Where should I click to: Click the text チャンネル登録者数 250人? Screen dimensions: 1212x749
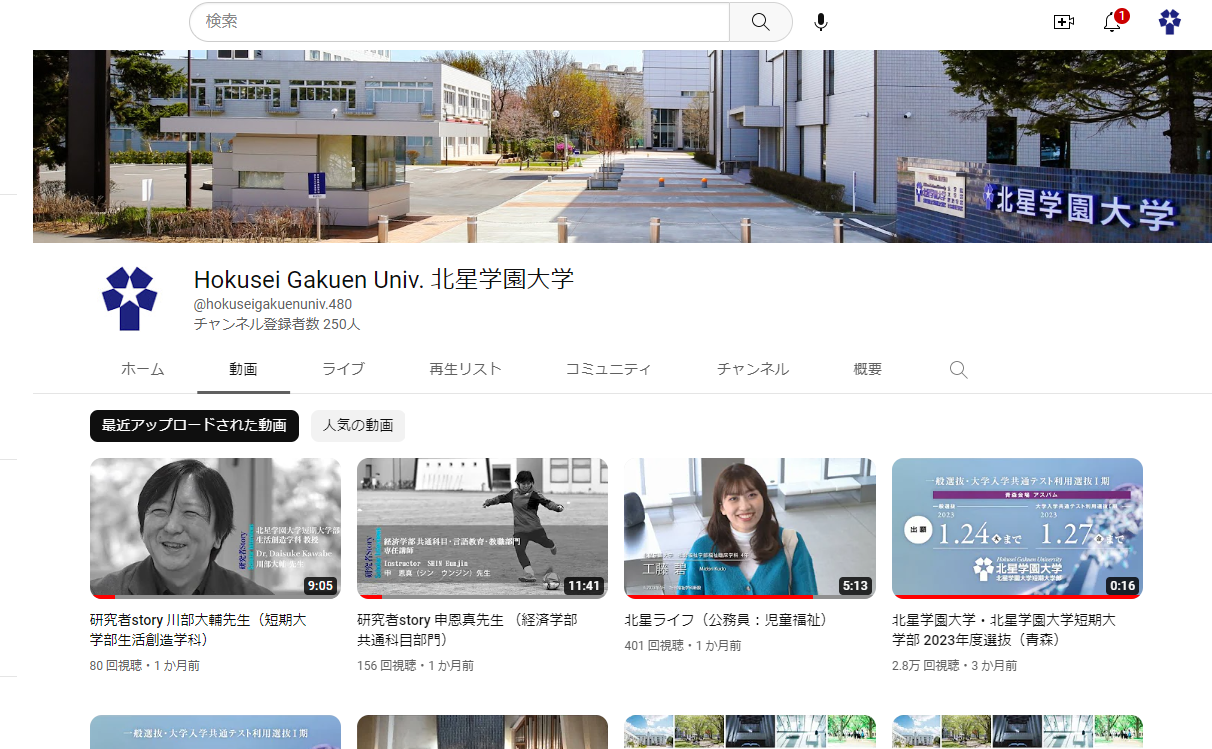pos(276,324)
